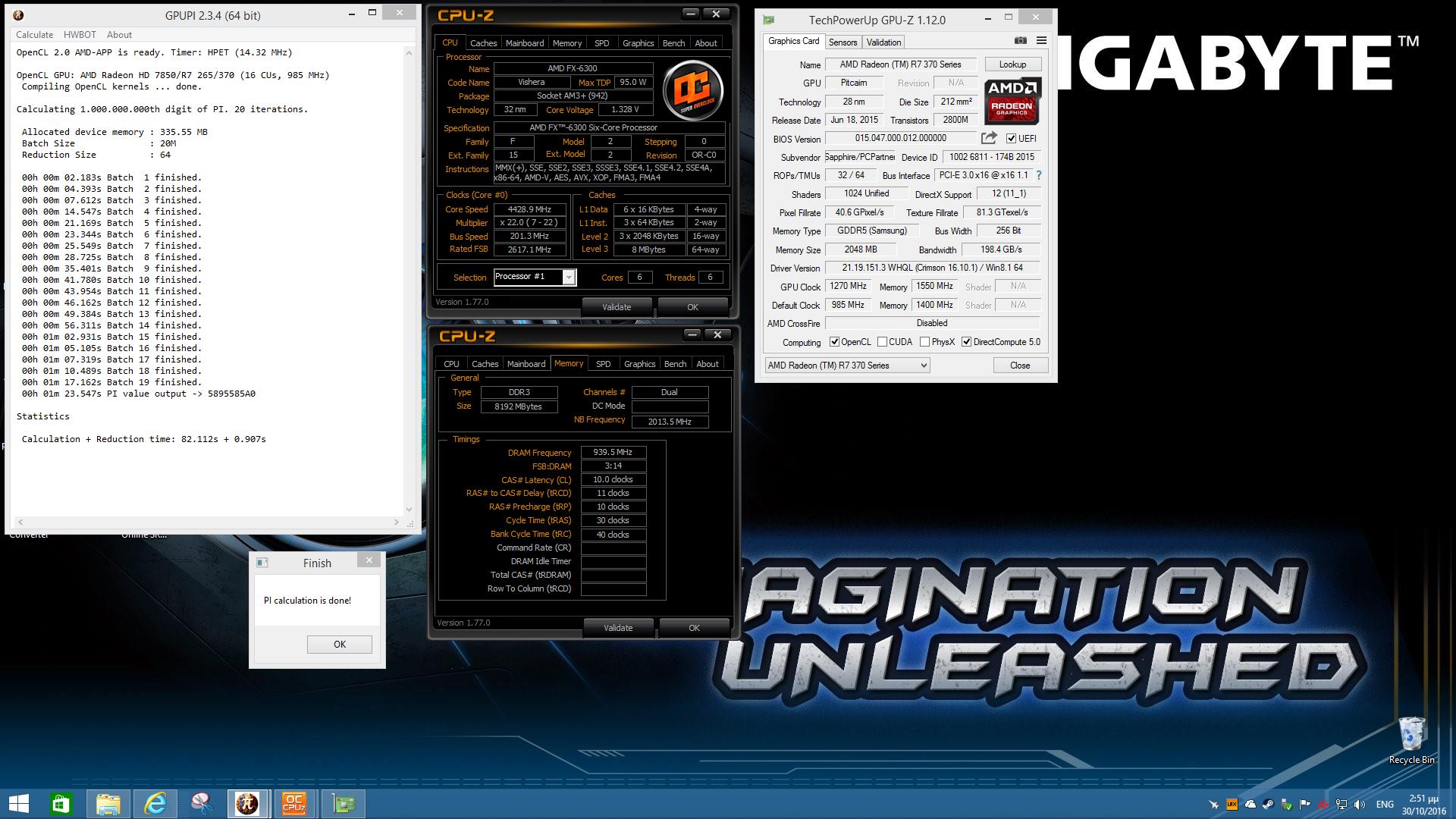Click the AMD Radeon Graphics logo in GPU-Z
Viewport: 1456px width, 819px height.
point(1012,101)
